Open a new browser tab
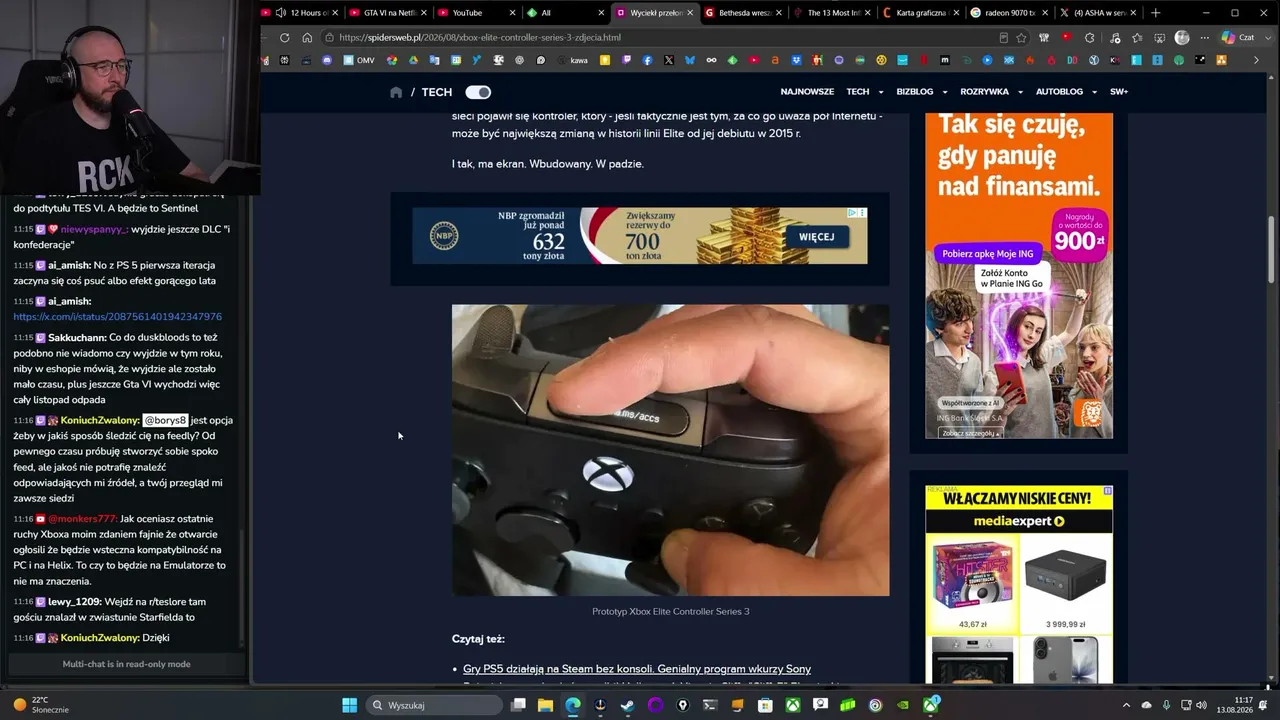The height and width of the screenshot is (720, 1280). click(x=1156, y=13)
